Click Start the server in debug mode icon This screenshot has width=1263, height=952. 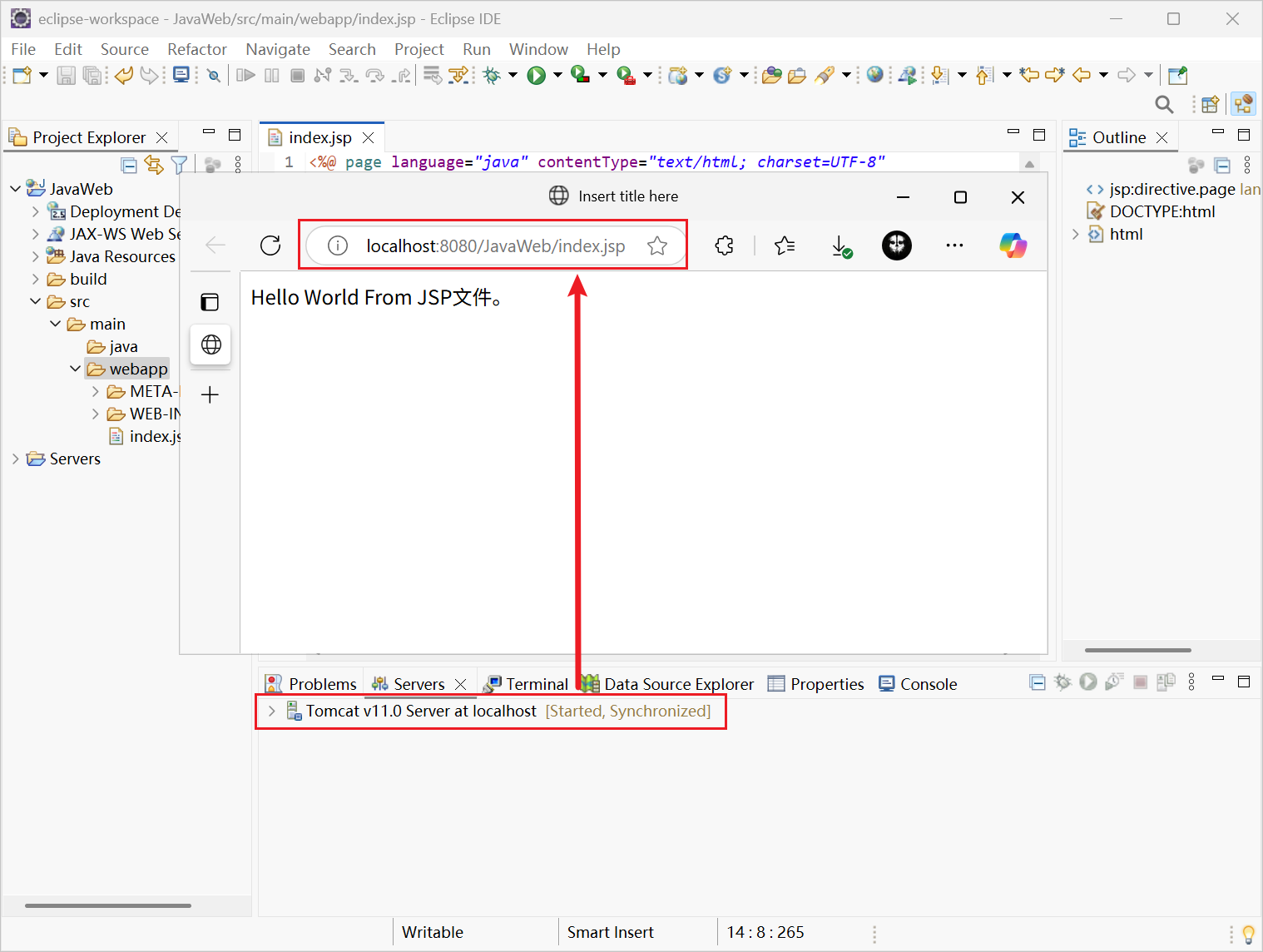point(1062,682)
